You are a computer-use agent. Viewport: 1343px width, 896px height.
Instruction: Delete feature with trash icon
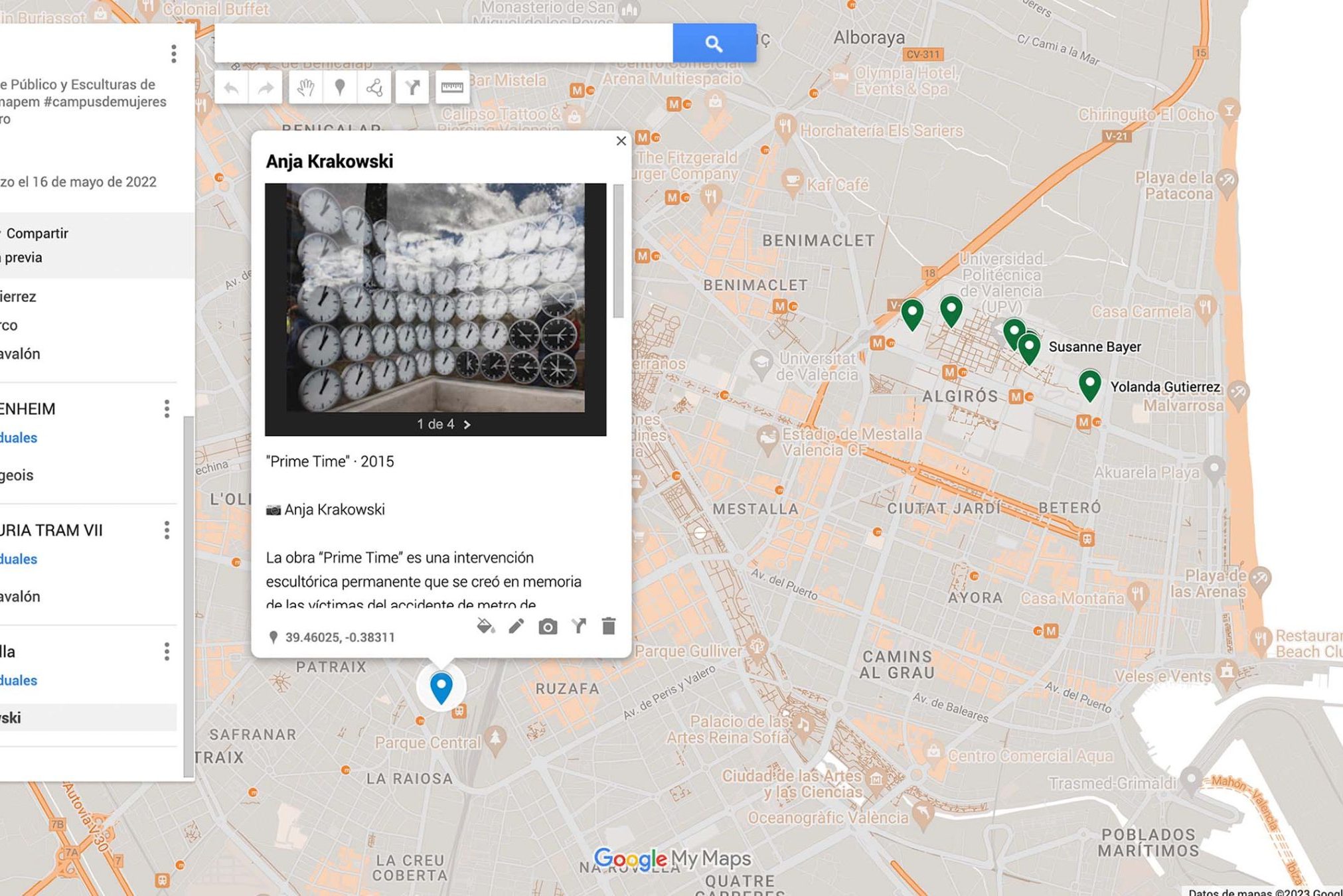[608, 626]
